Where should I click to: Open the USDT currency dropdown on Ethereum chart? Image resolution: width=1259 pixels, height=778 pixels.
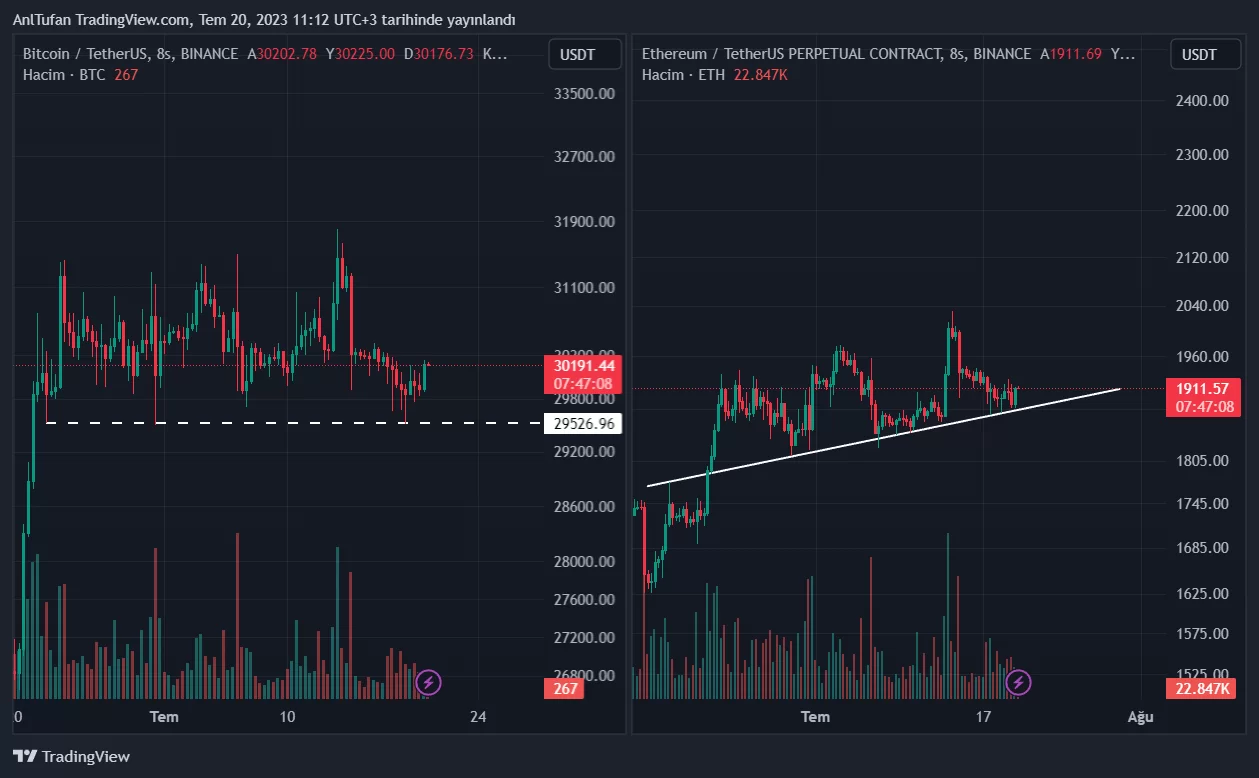tap(1198, 54)
